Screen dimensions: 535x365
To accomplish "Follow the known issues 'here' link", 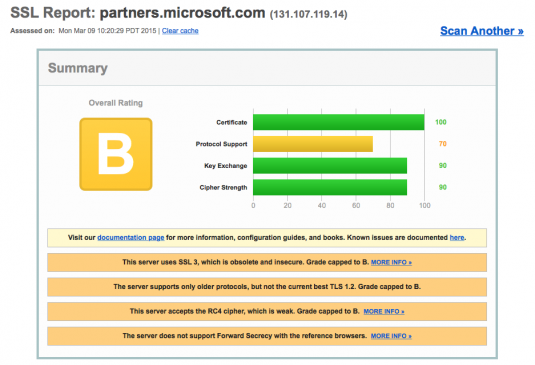I will click(457, 237).
